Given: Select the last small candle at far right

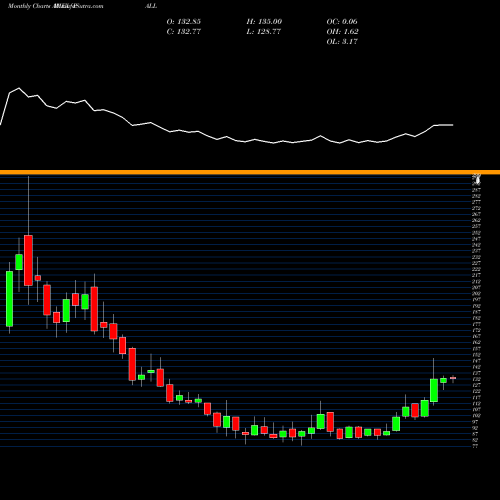Looking at the screenshot, I should pos(453,378).
